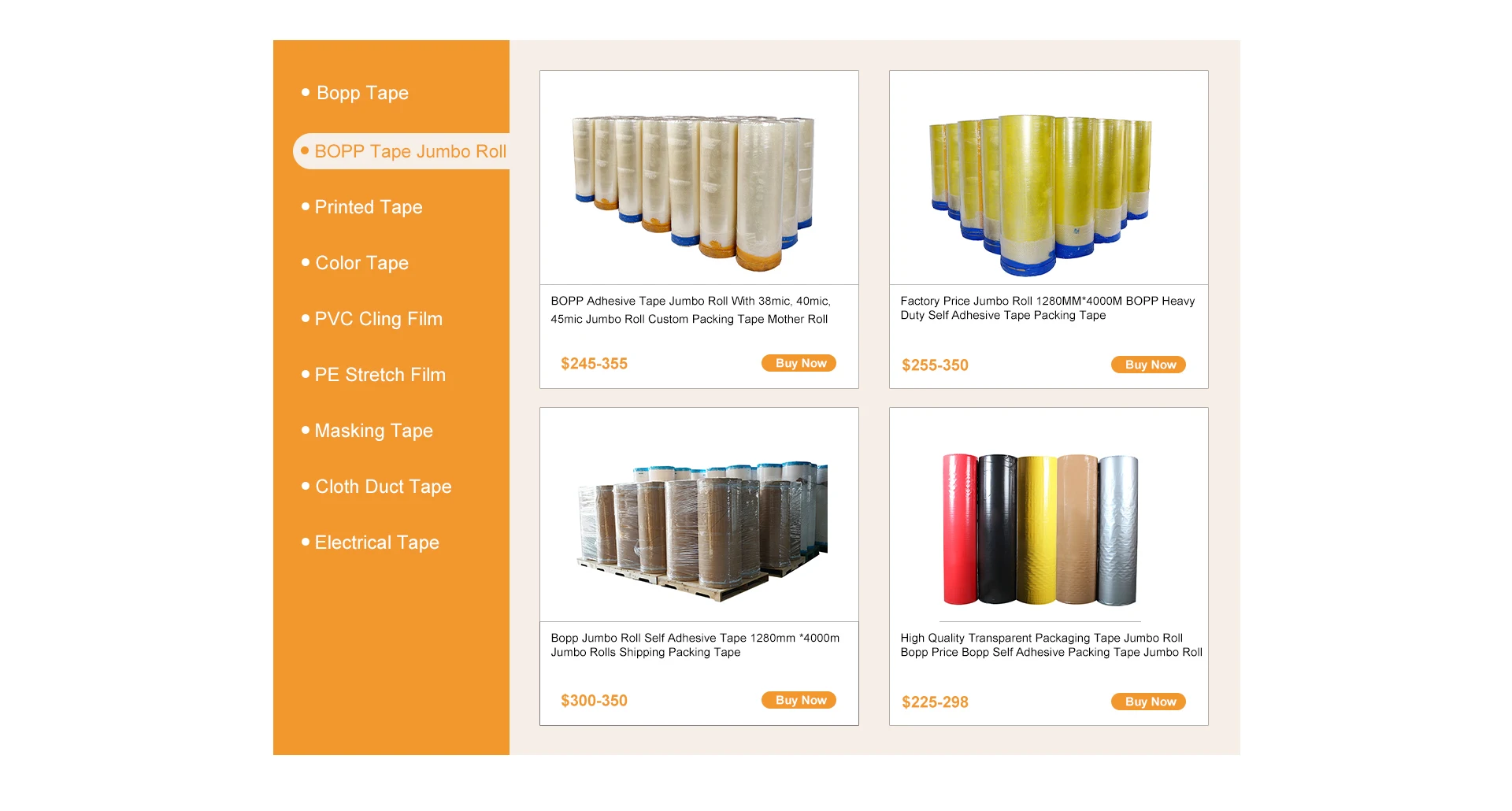Click Buy Now for $300-350 product

tap(799, 700)
